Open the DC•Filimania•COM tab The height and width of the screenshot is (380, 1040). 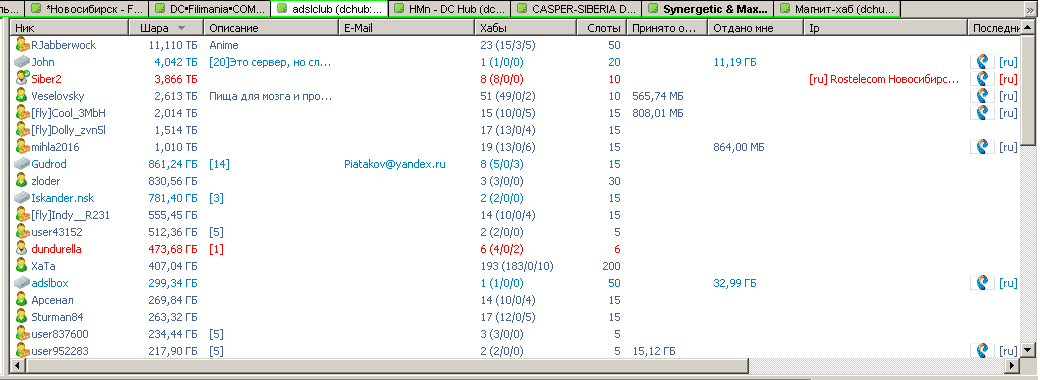click(209, 9)
